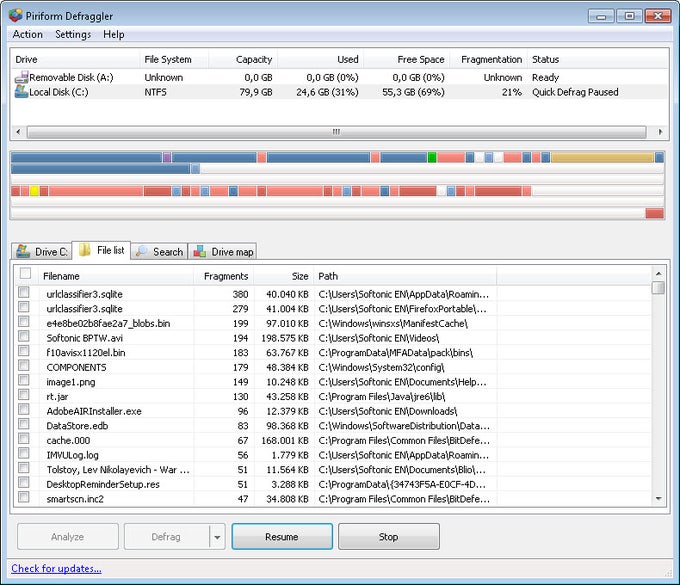The image size is (680, 585).
Task: Switch to the Drive C: tab
Action: coord(42,252)
